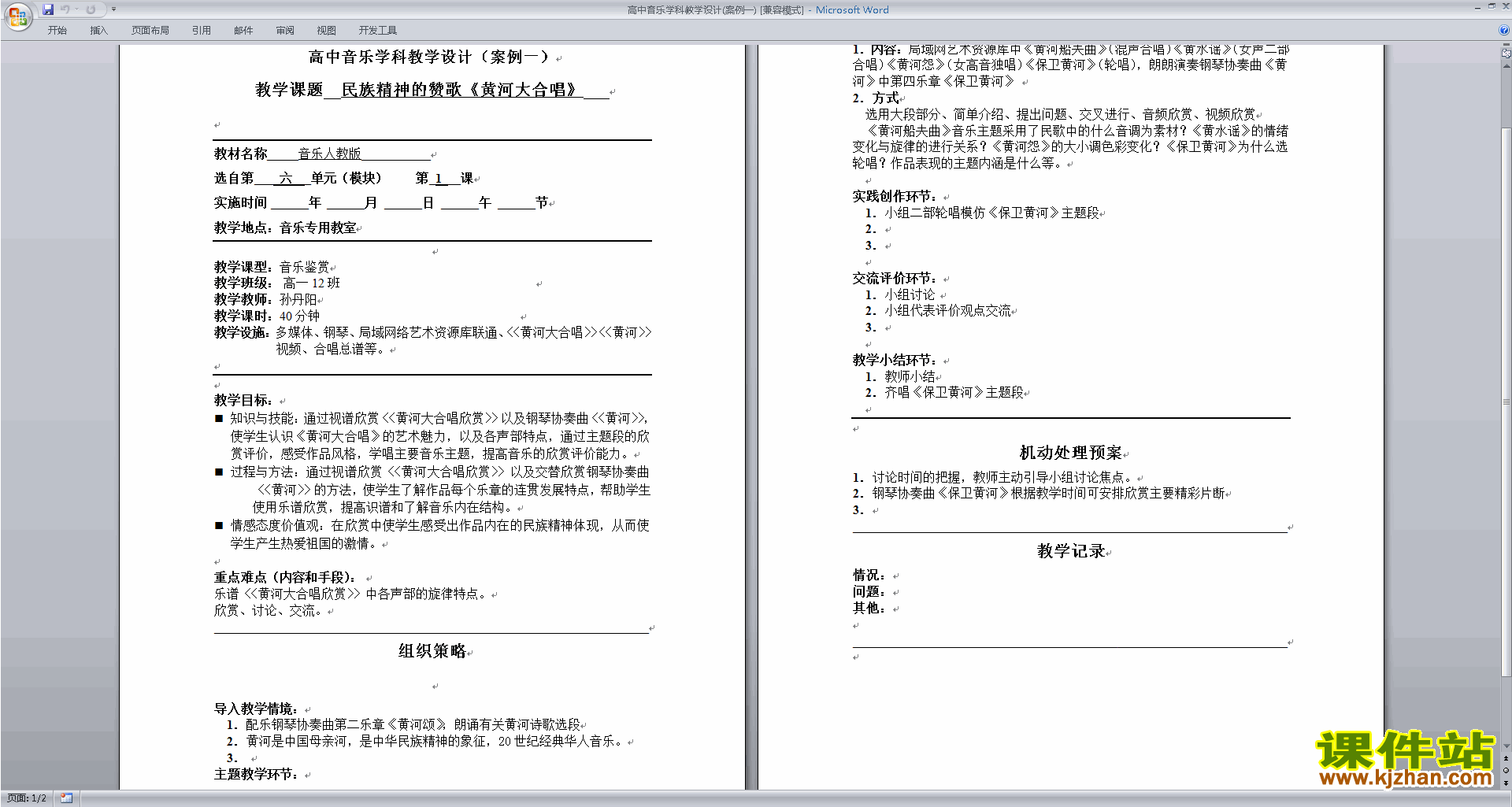Open the 视图 ribbon tab
Screen dimensions: 1512x807
click(327, 30)
